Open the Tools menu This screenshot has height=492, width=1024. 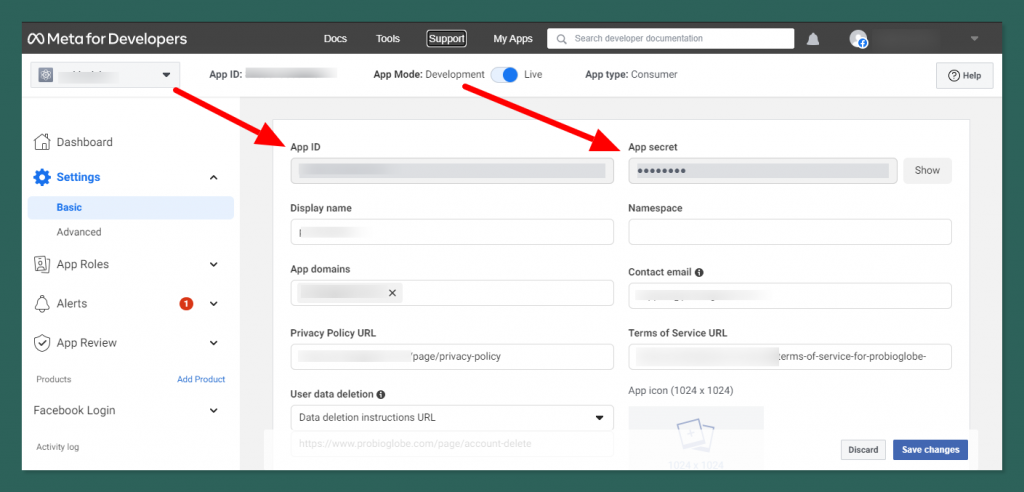[388, 39]
